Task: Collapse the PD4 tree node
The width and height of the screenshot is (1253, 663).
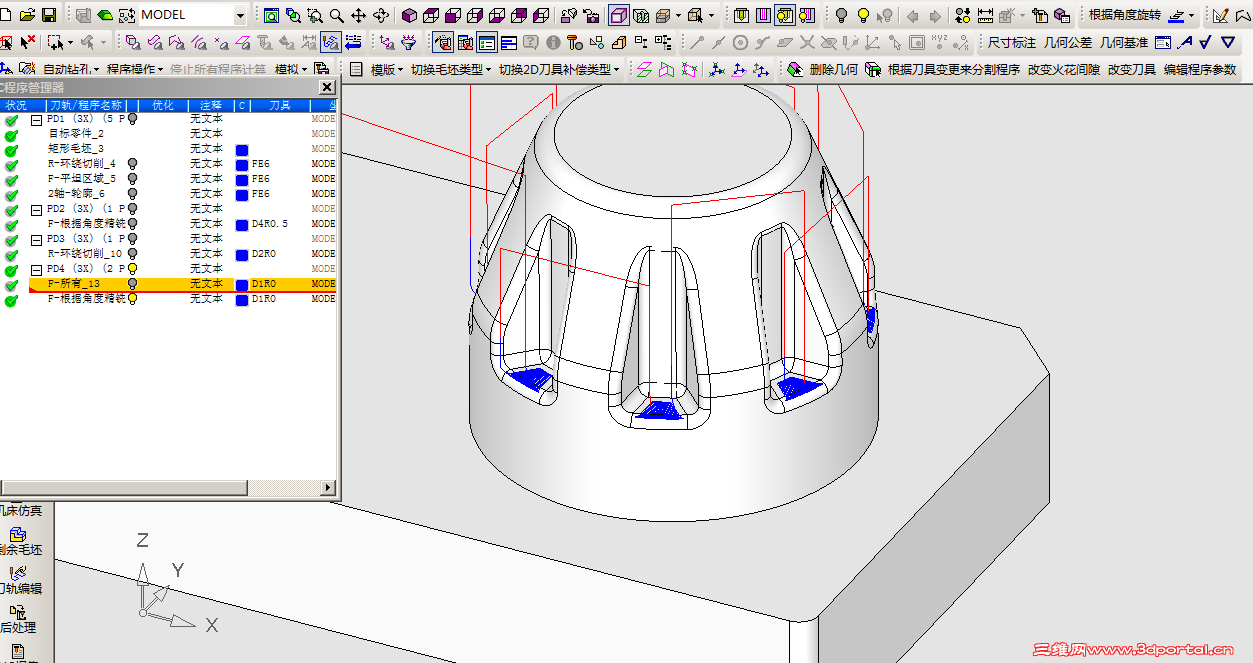Action: (x=36, y=268)
